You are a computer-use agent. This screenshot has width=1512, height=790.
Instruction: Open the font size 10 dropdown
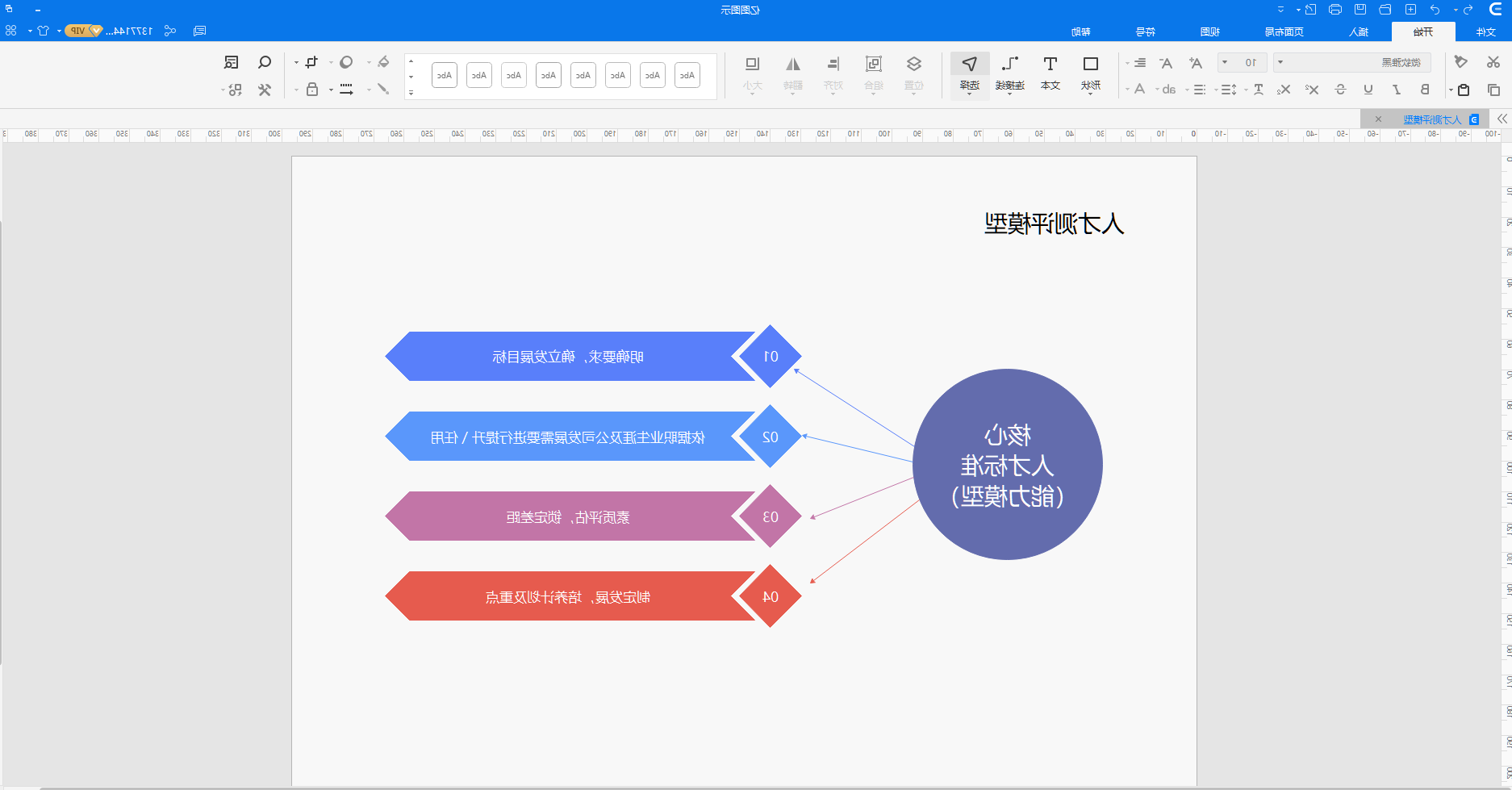pyautogui.click(x=1243, y=62)
